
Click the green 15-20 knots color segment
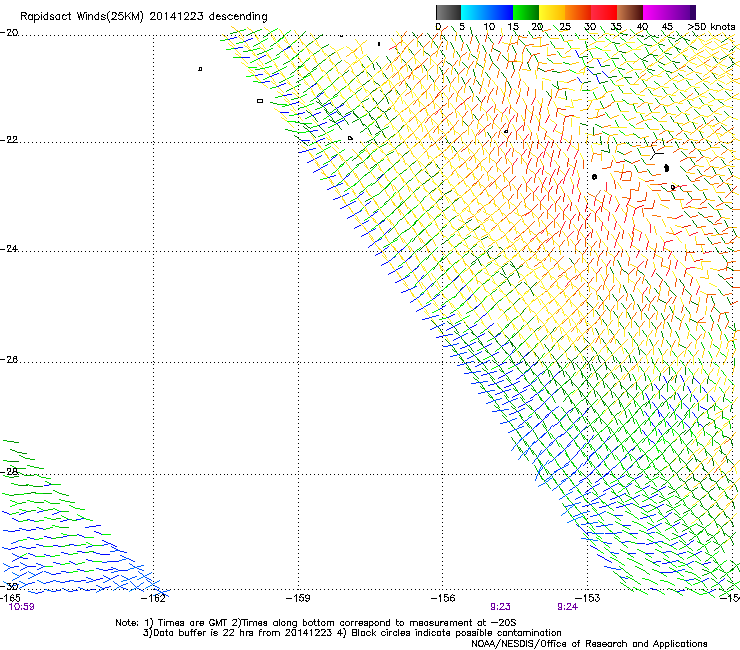coord(526,12)
